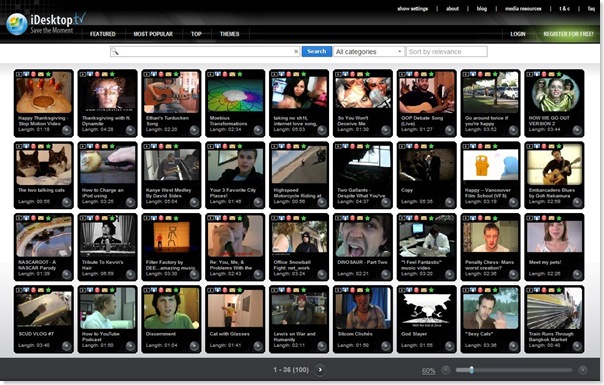Click the small player icon on NASCARGOT card
Screen dimensions: 604x385
tap(18, 218)
